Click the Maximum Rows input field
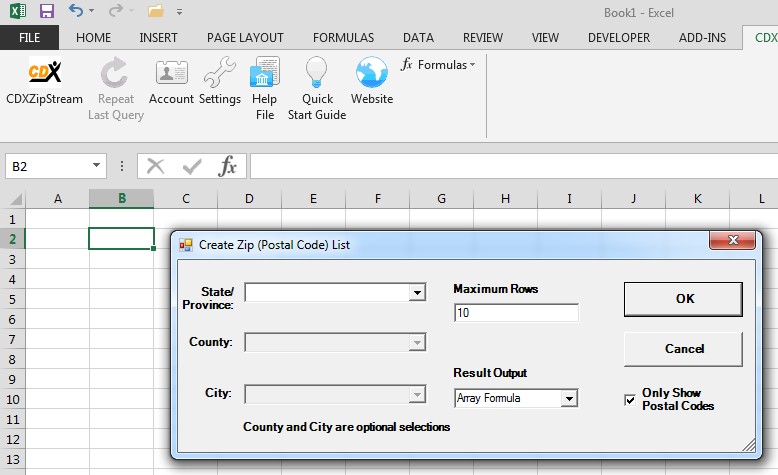Viewport: 778px width, 475px height. point(516,313)
